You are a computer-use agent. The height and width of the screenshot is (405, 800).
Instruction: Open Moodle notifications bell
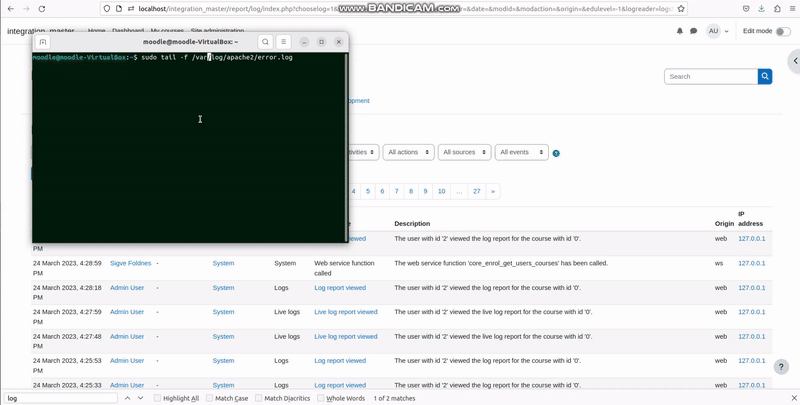pyautogui.click(x=680, y=31)
